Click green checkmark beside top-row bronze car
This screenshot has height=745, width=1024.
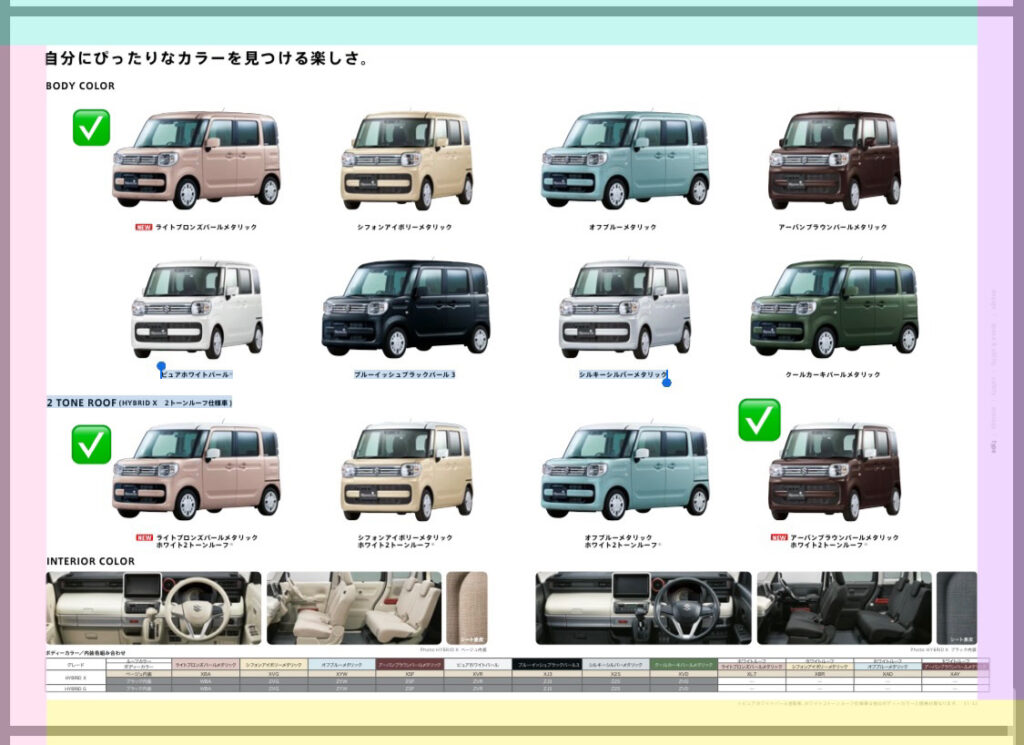[91, 127]
